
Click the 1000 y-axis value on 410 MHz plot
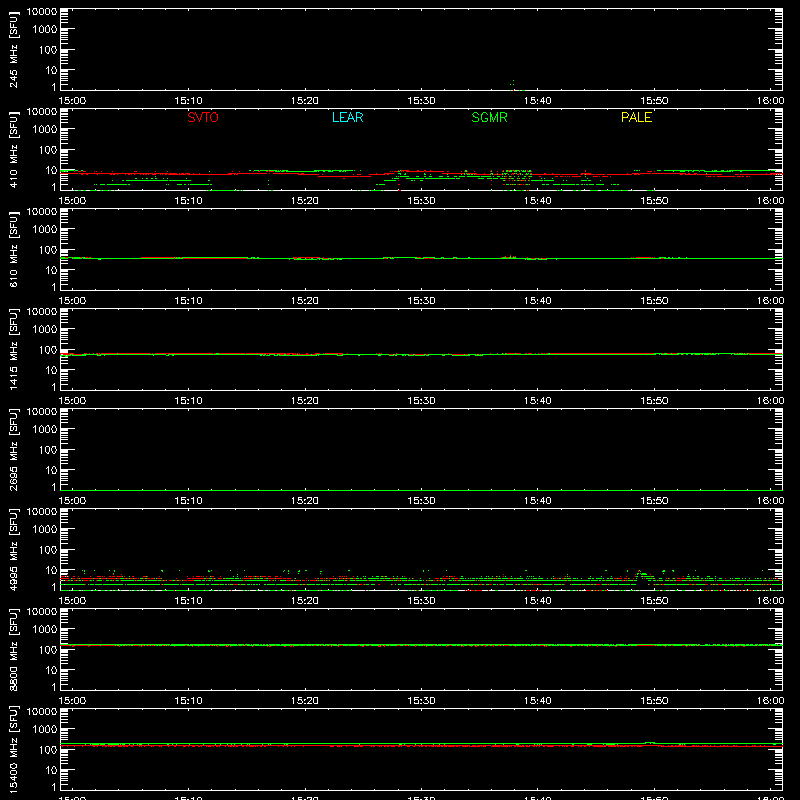click(x=45, y=130)
